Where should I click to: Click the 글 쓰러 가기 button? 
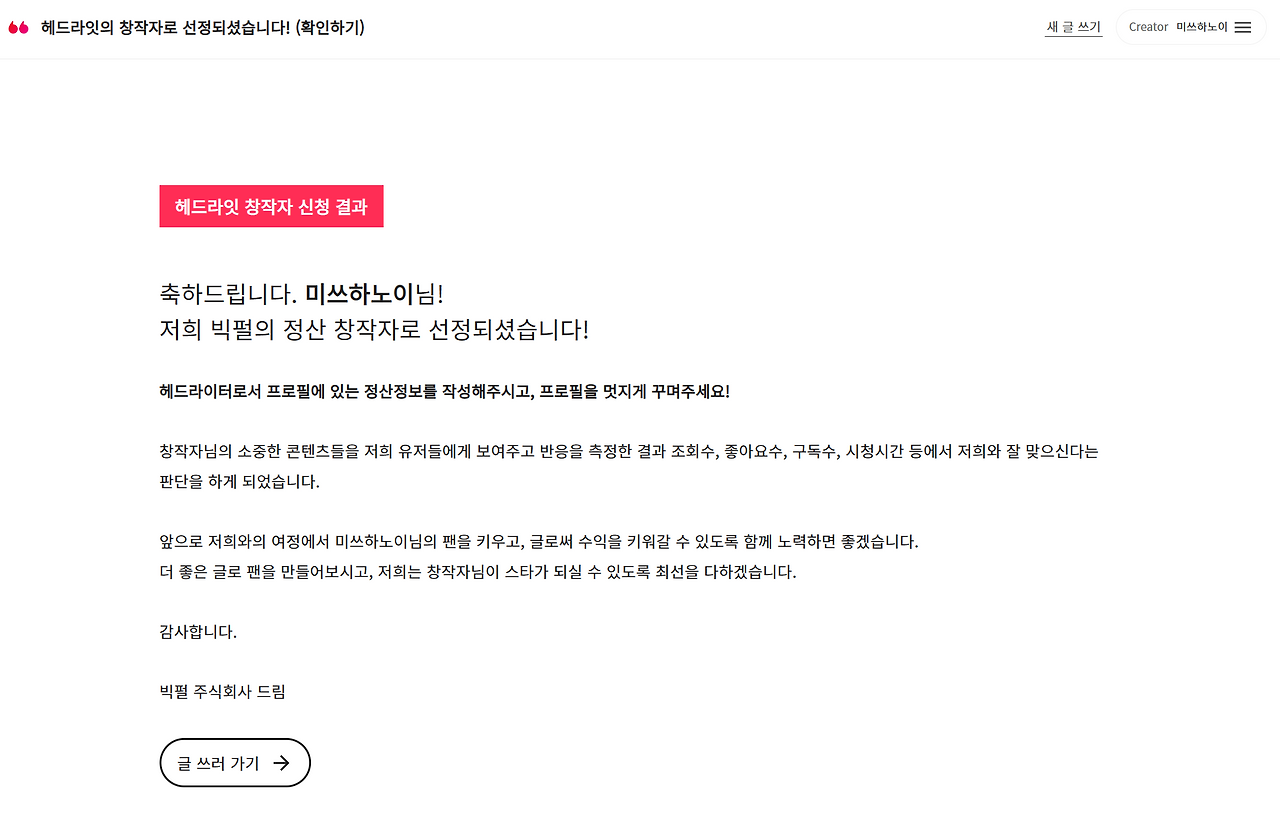(234, 762)
